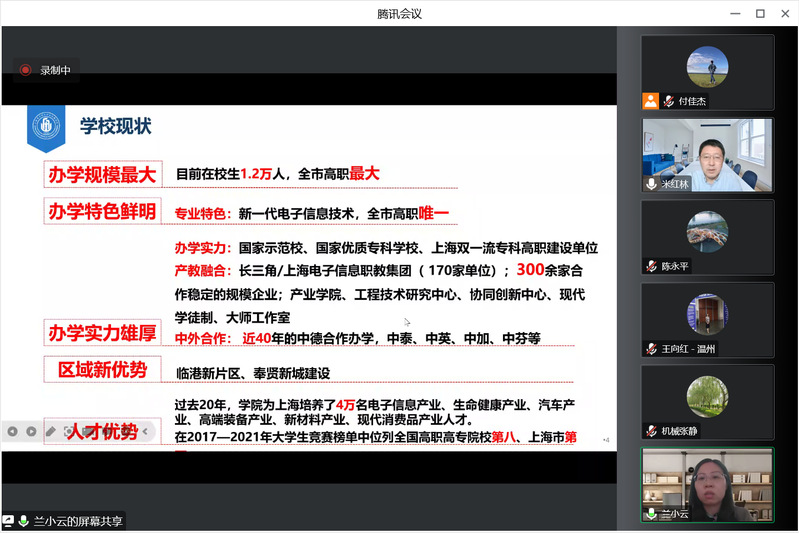Click the previous slide arrow in slideshow toolbar
The image size is (799, 533).
(13, 431)
